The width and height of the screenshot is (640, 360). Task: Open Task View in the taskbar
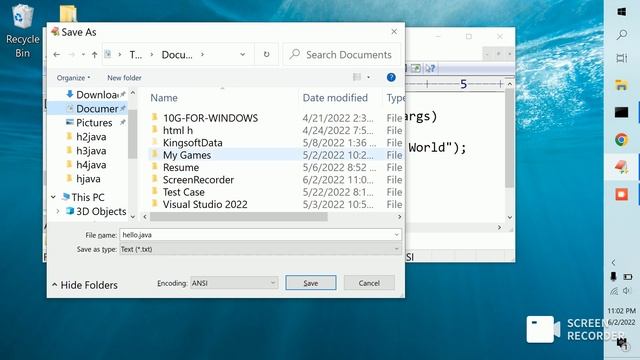pos(622,58)
